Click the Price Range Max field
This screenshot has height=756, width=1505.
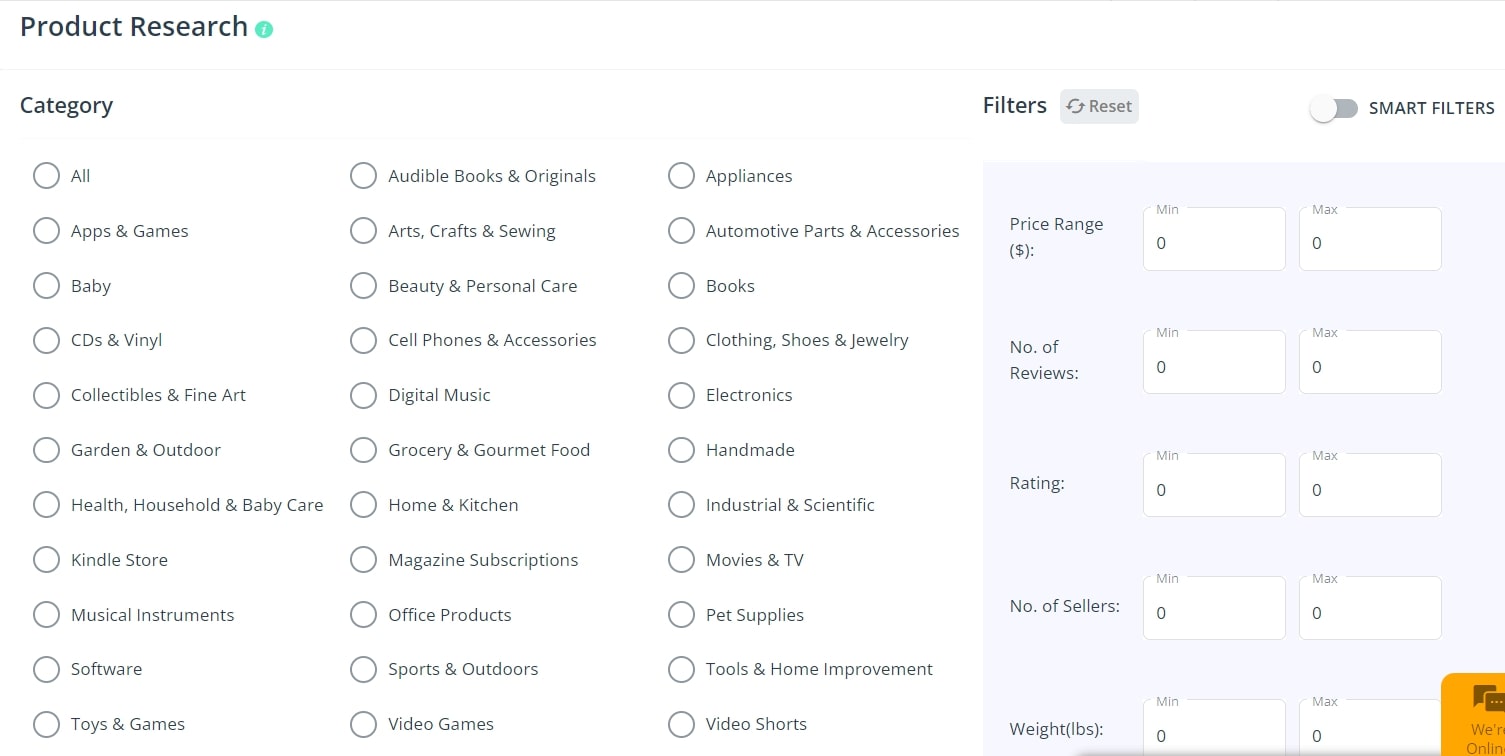(x=1370, y=239)
